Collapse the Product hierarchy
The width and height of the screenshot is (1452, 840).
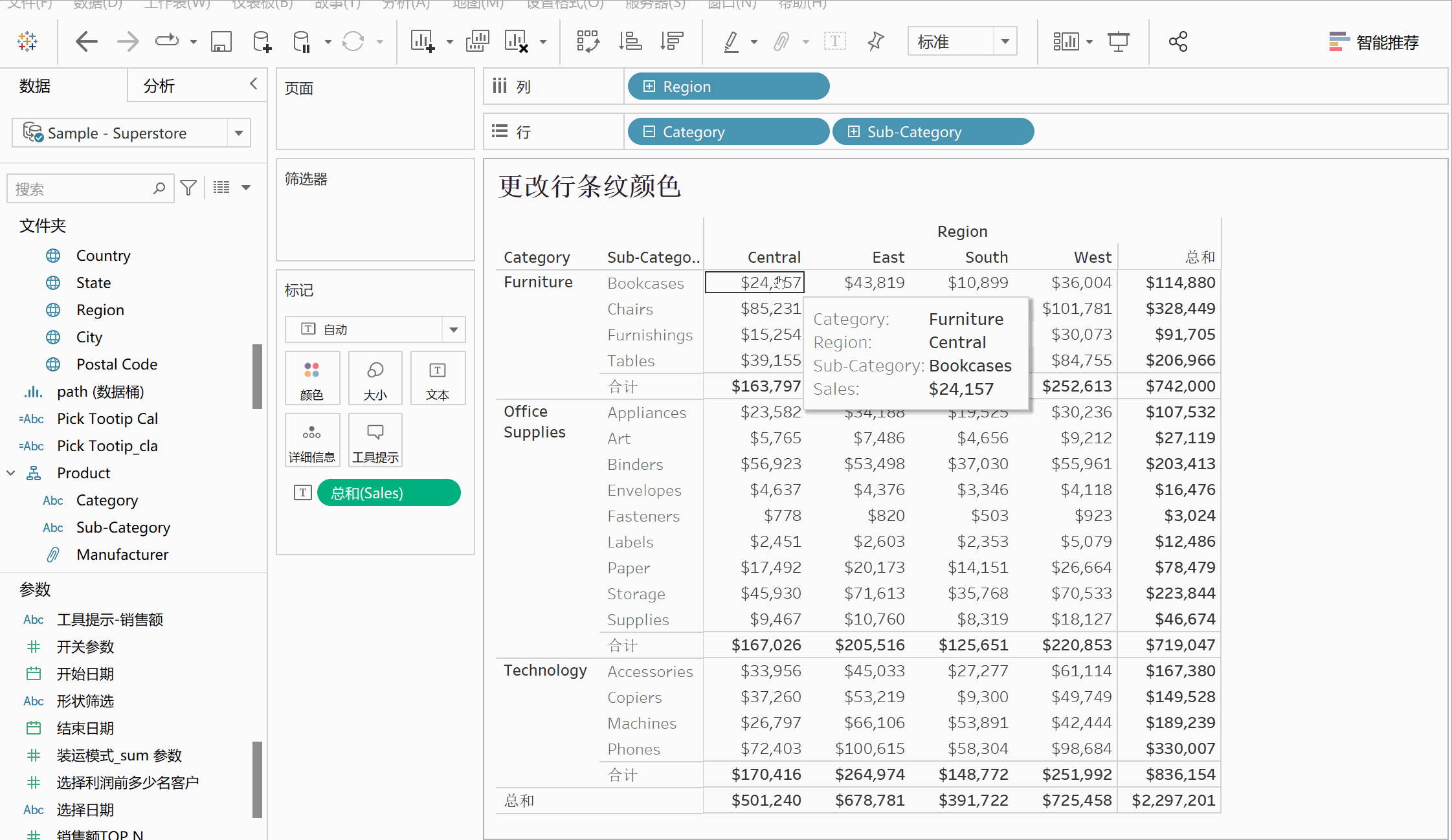(11, 473)
